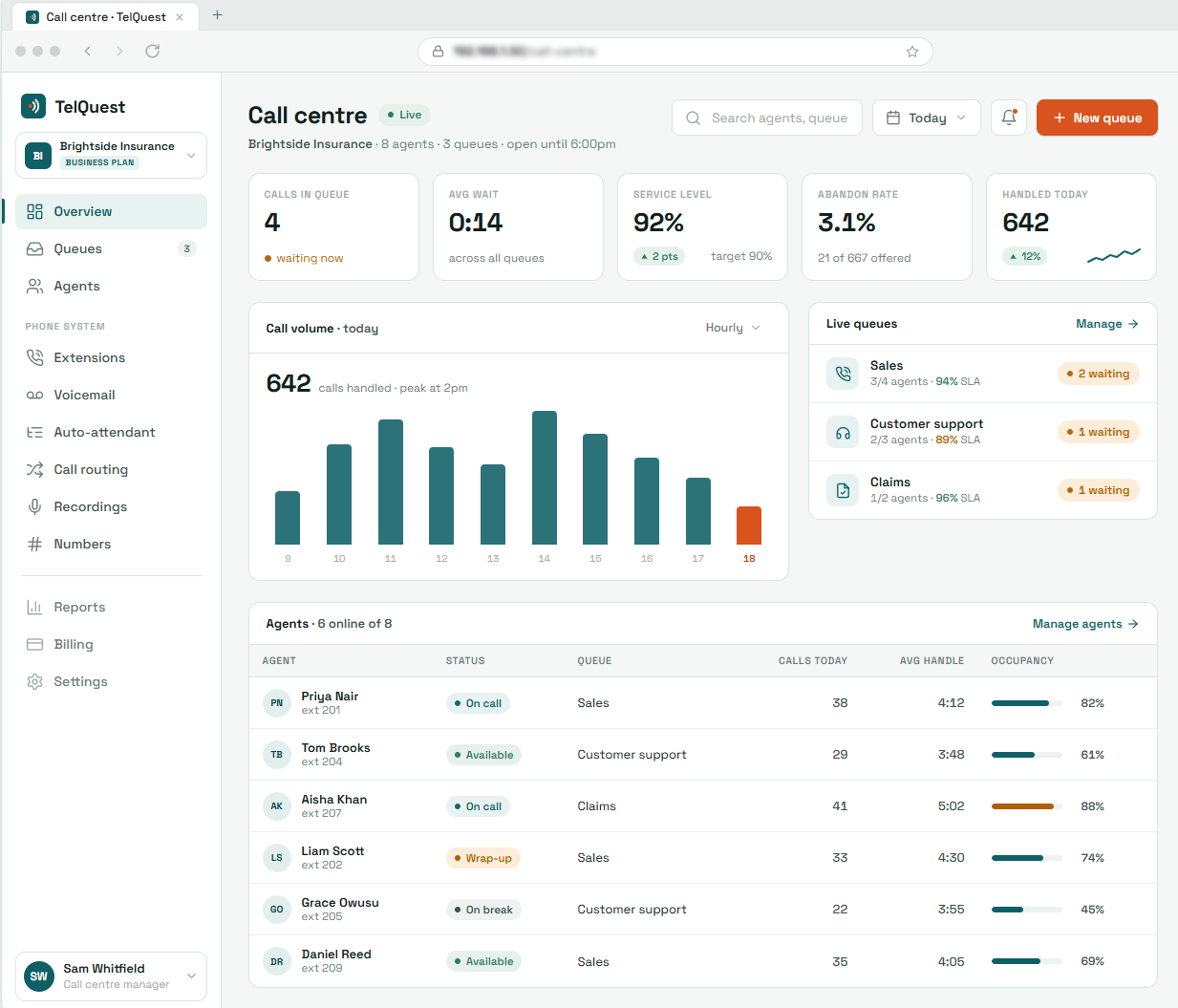Click Daniel Reed's DR avatar
Viewport: 1178px width, 1008px height.
(276, 962)
